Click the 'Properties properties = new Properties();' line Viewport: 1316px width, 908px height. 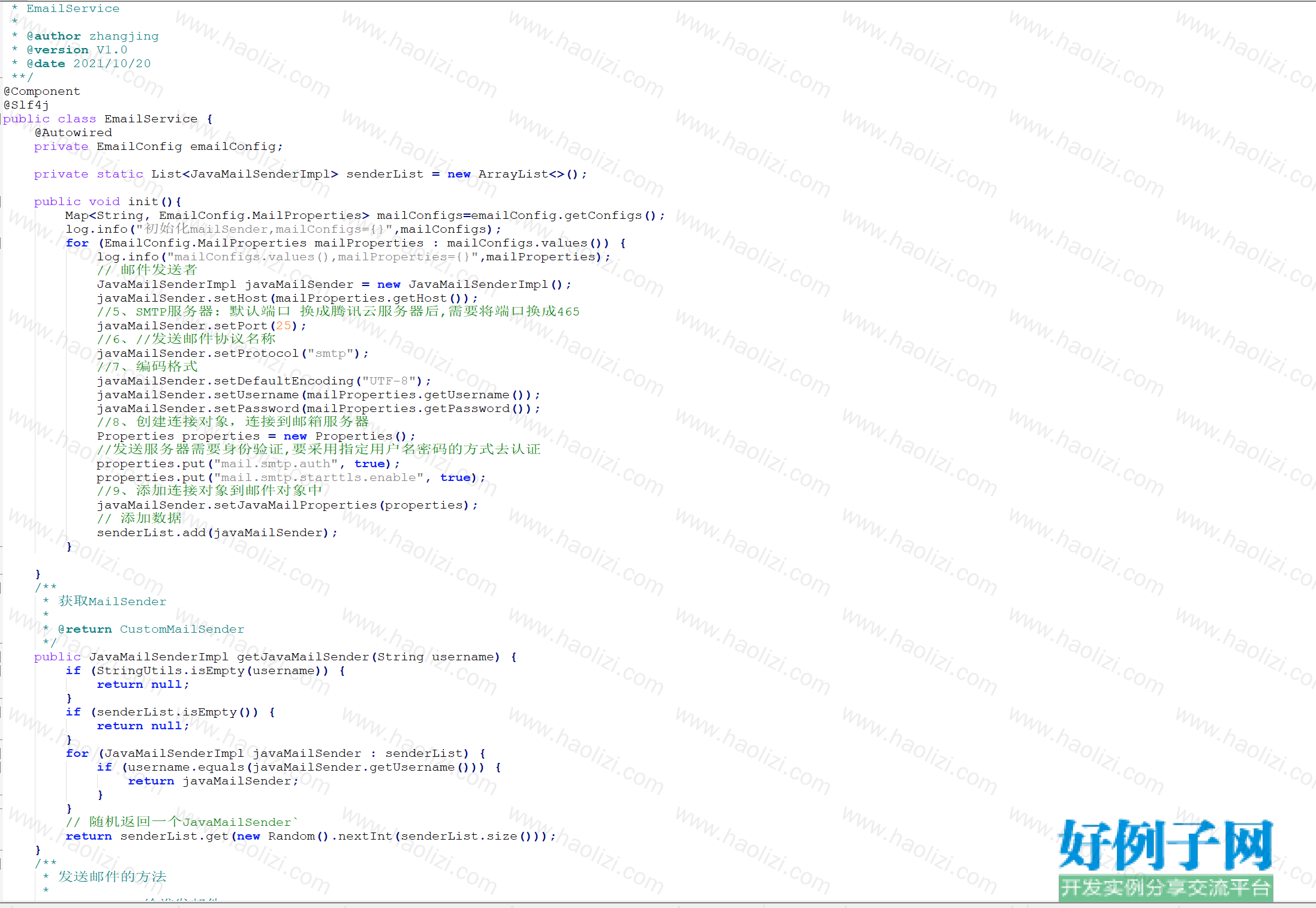(x=256, y=436)
